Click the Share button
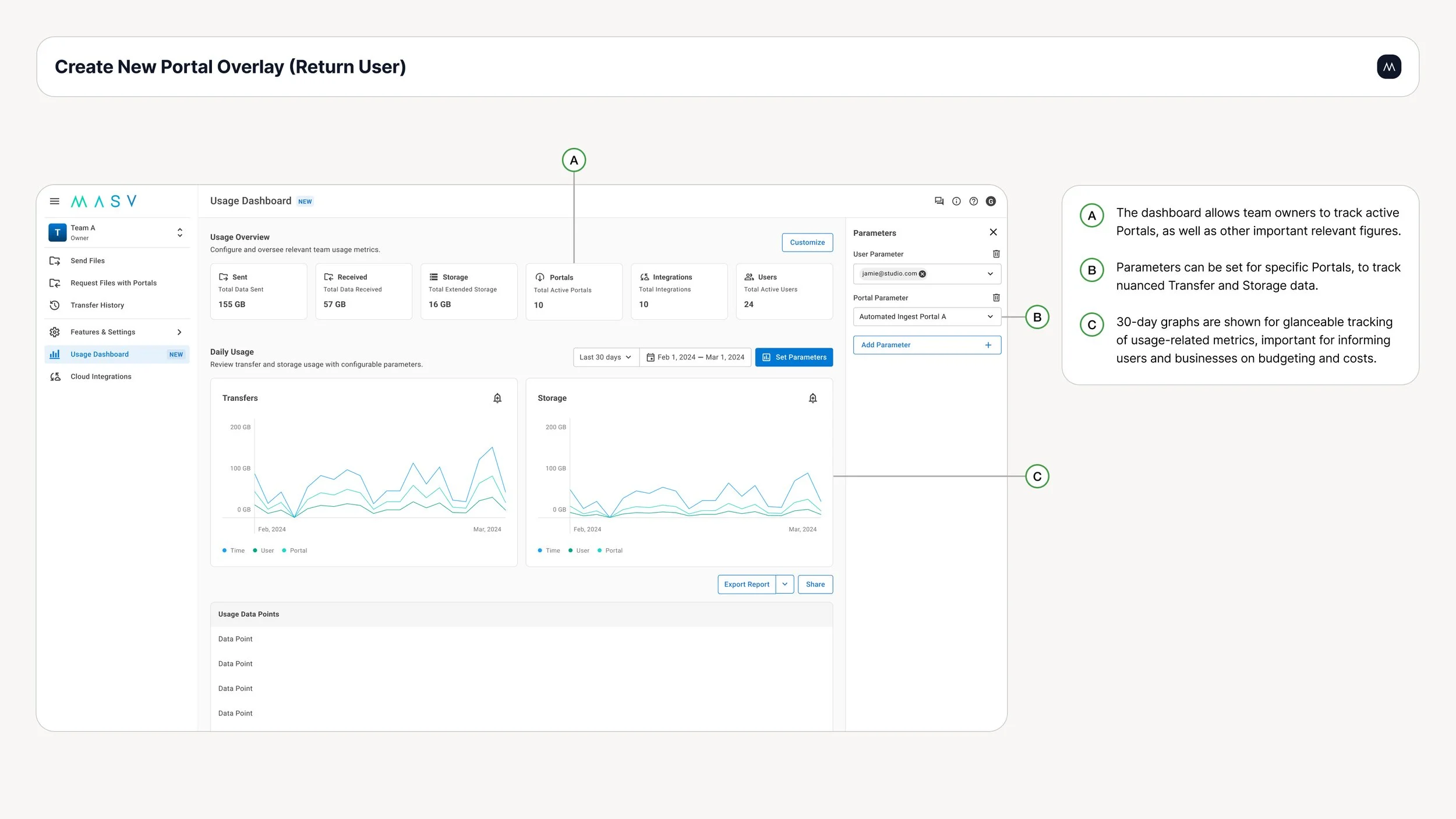Image resolution: width=1456 pixels, height=819 pixels. click(x=815, y=584)
